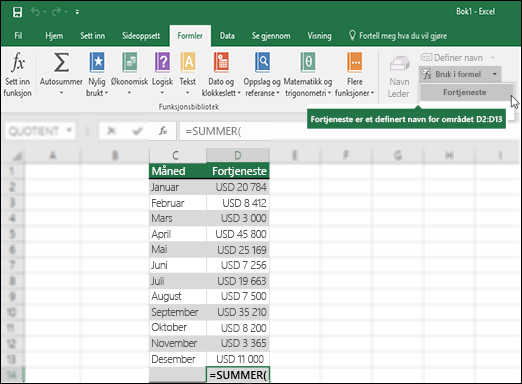This screenshot has width=522, height=384.
Task: Select column C header
Action: point(177,155)
